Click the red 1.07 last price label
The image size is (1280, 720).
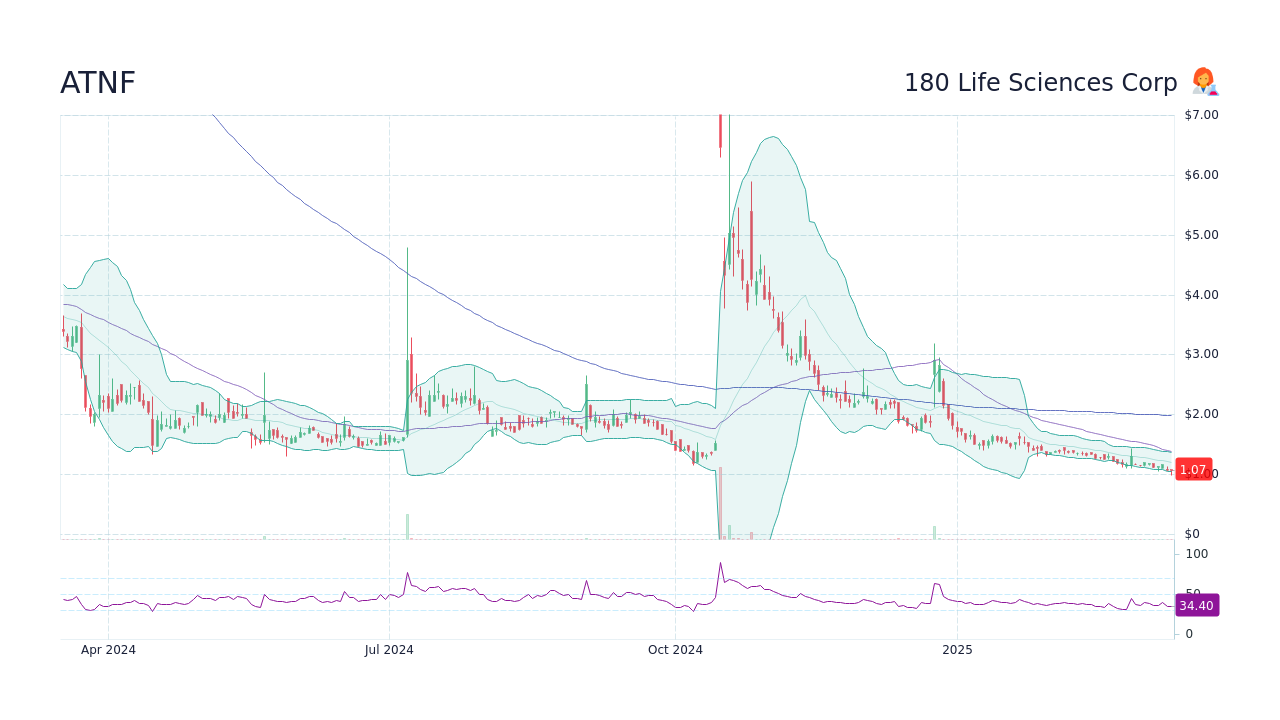pos(1193,469)
